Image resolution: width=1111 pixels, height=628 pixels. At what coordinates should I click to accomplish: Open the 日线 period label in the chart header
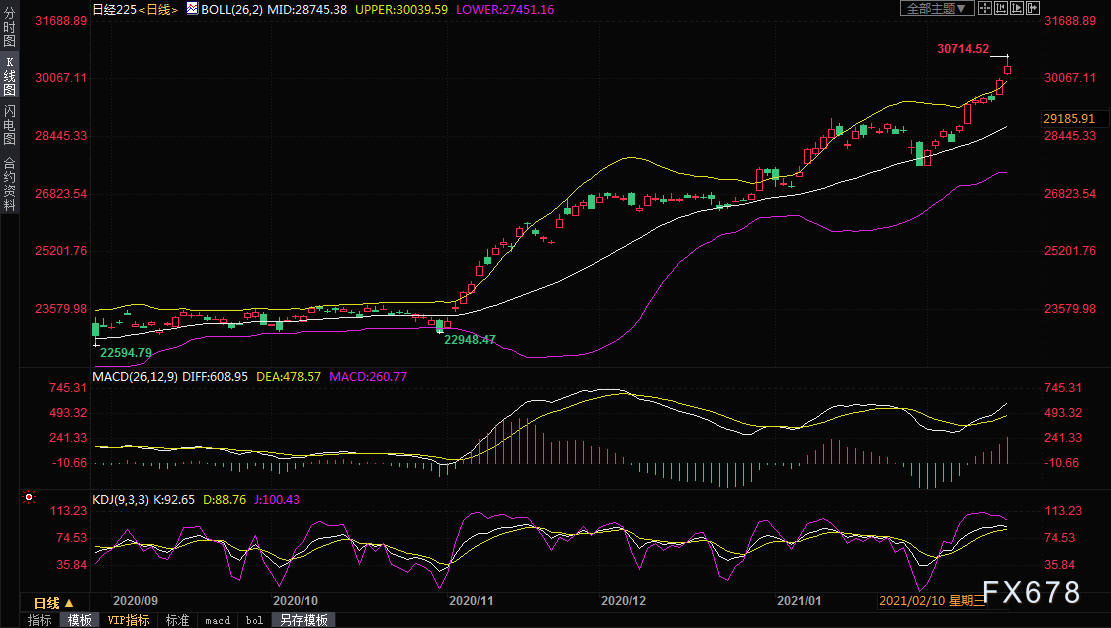pos(158,9)
